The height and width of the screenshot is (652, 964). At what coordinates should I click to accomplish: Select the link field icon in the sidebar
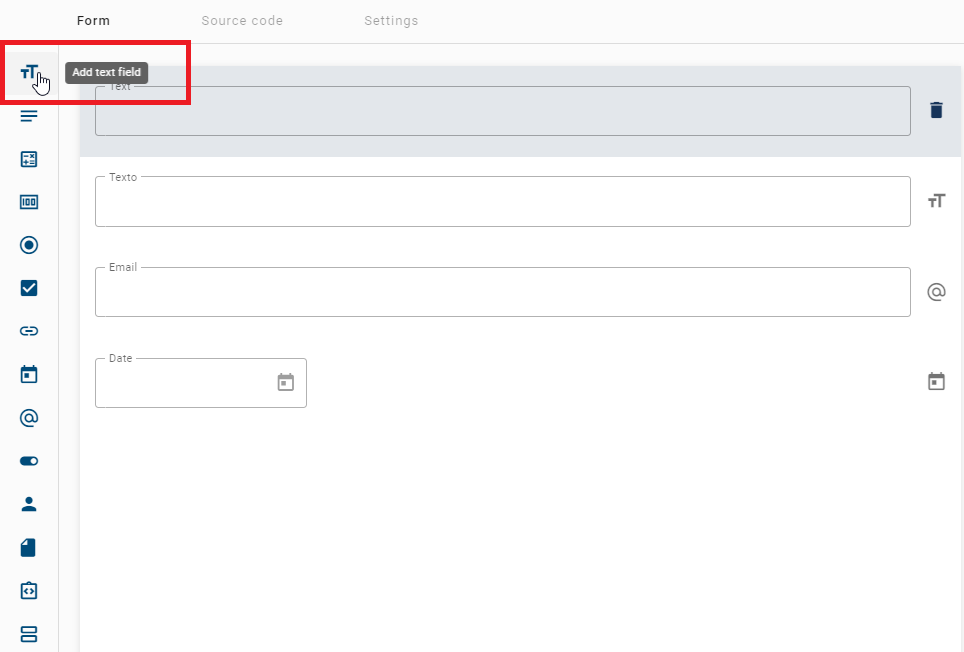coord(29,331)
